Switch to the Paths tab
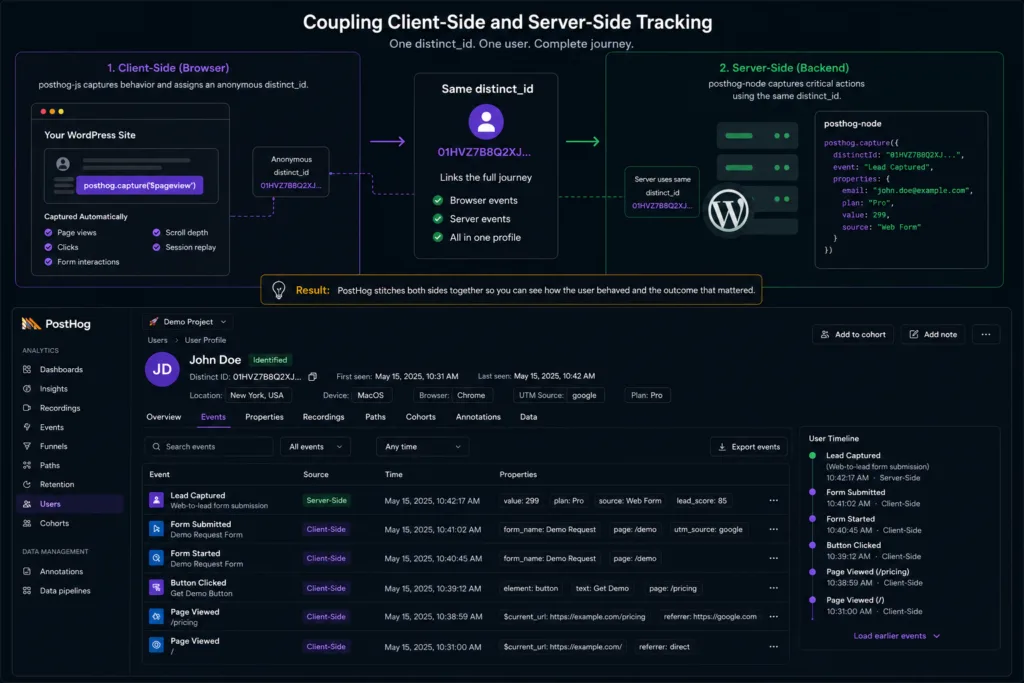Viewport: 1024px width, 683px height. (x=376, y=417)
